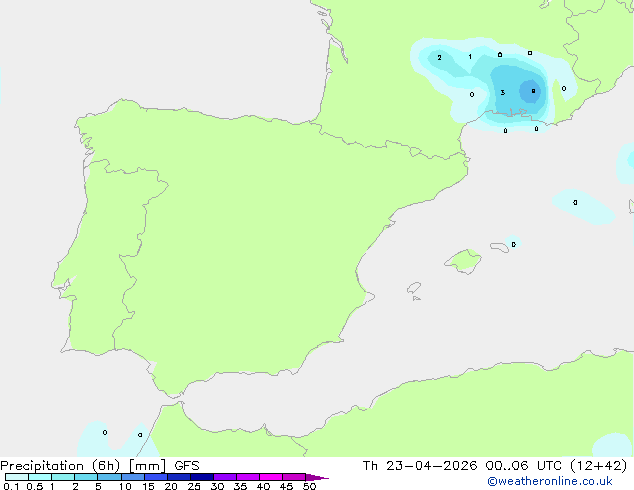The width and height of the screenshot is (634, 490).
Task: Click the '0.1' legend scale label
Action: [x=11, y=486]
